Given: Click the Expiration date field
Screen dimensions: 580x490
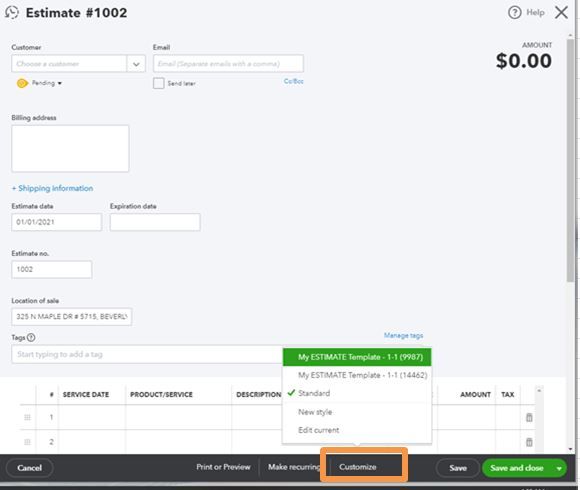Looking at the screenshot, I should [x=155, y=222].
